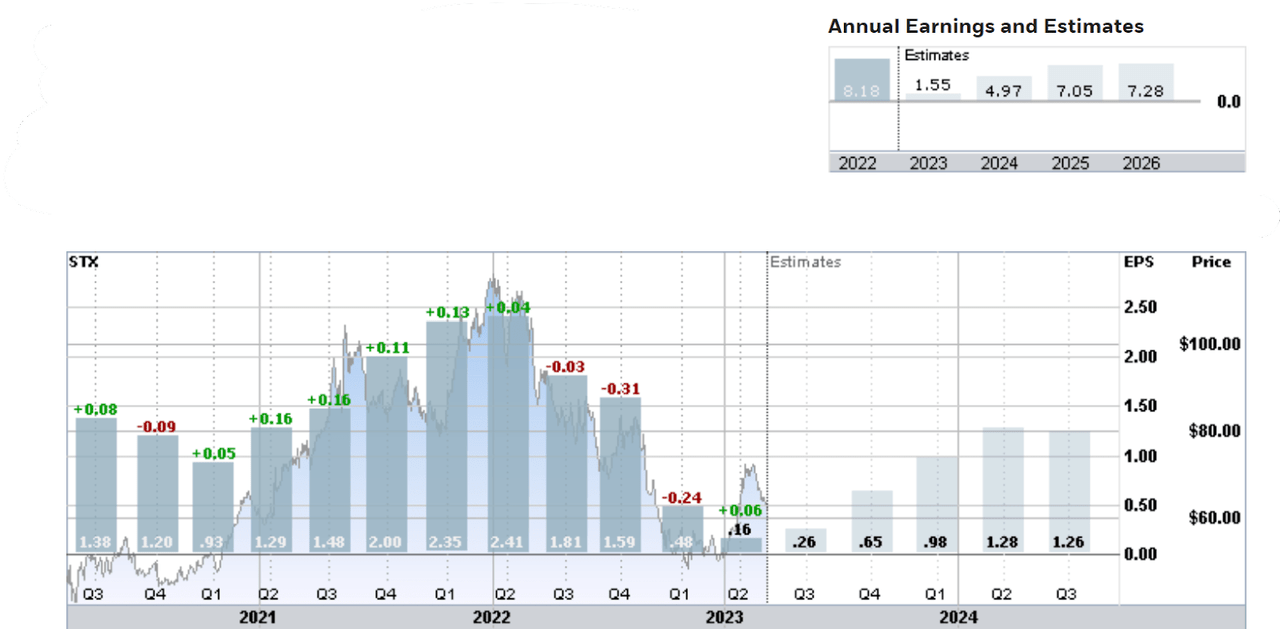This screenshot has height=629, width=1280.
Task: Open the Annual Earnings and Estimates title
Action: pos(985,26)
